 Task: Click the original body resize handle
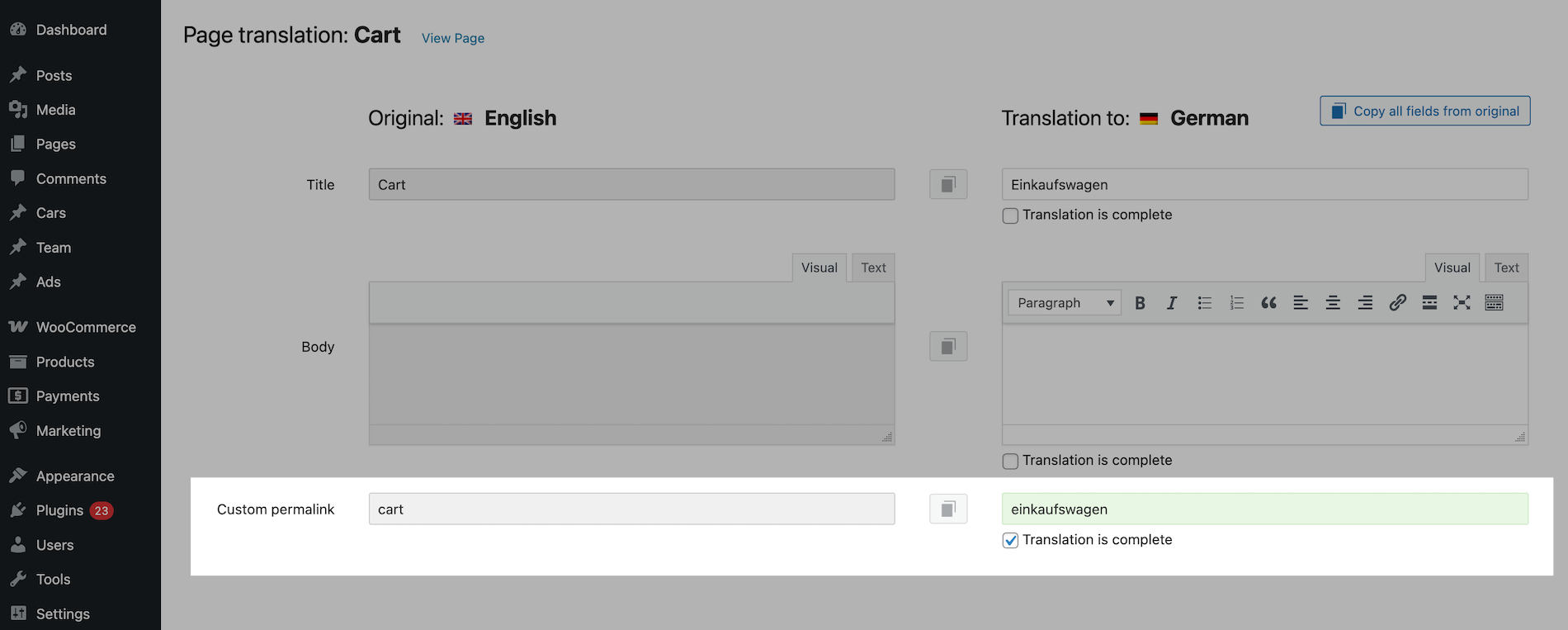(x=887, y=437)
